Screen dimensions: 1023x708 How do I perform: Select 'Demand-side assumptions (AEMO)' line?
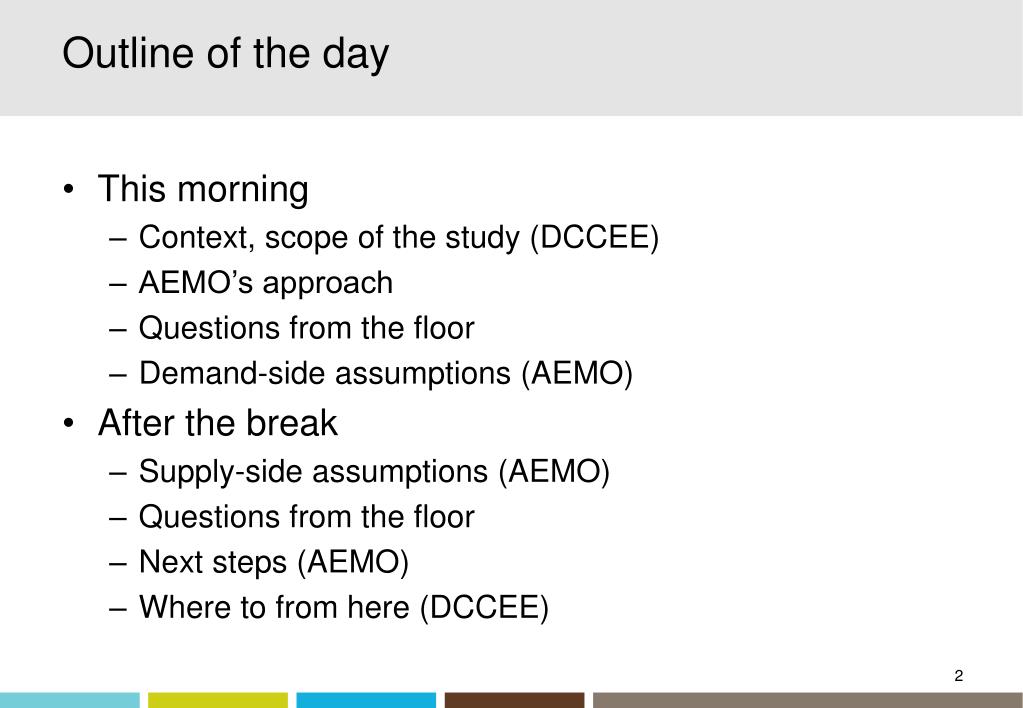point(386,374)
